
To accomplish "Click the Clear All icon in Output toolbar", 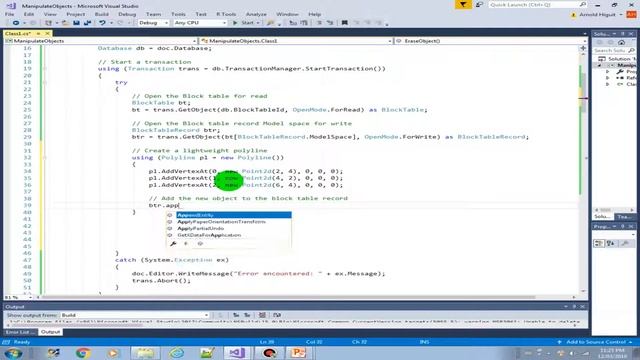I will pos(262,315).
